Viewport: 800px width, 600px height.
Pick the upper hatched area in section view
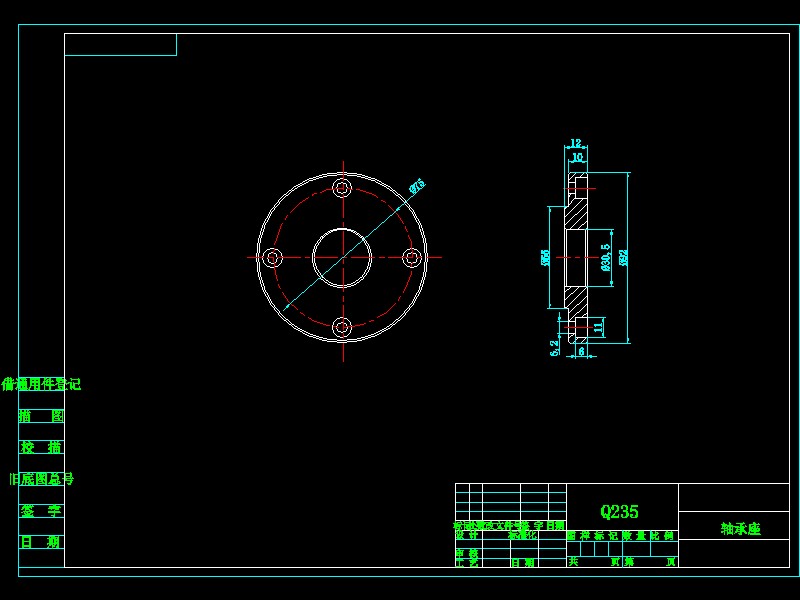577,214
